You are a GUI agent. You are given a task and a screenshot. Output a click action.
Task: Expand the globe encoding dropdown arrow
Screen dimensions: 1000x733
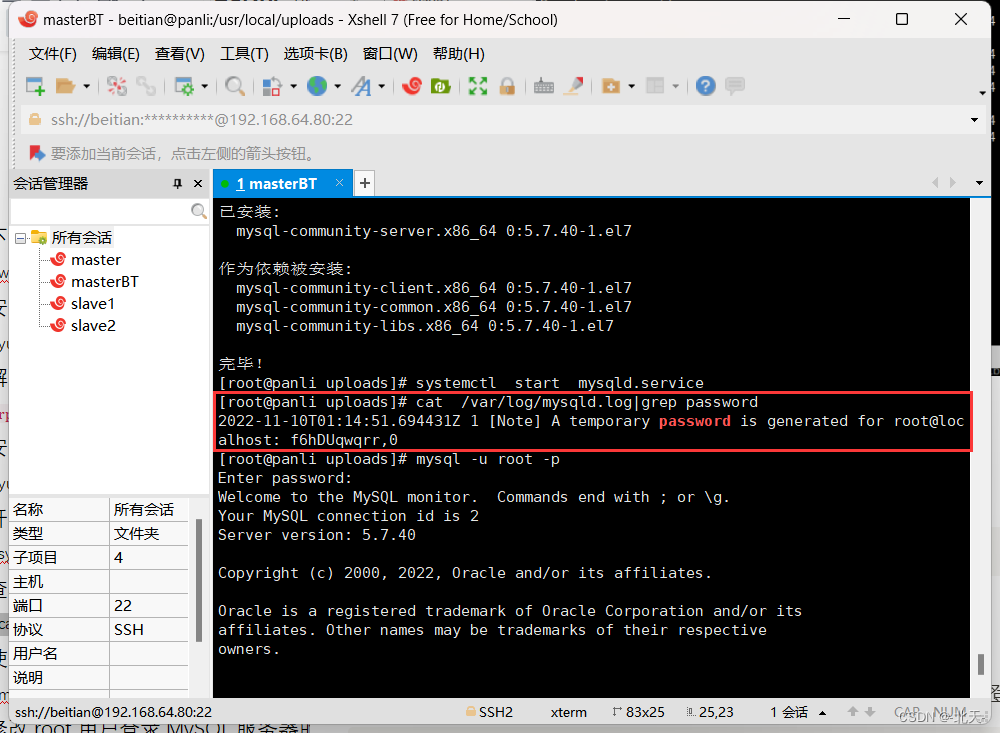[x=337, y=86]
